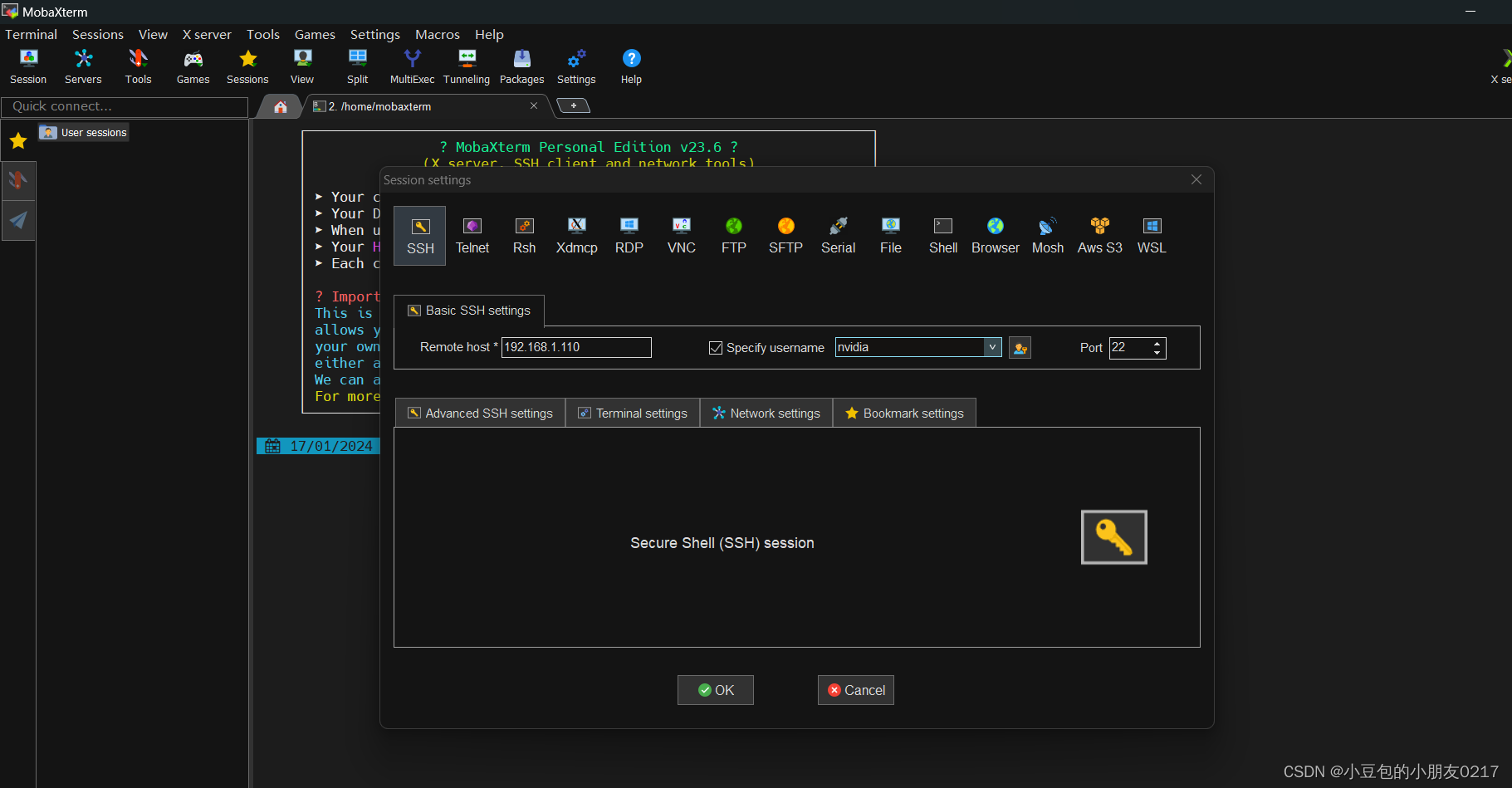Image resolution: width=1512 pixels, height=788 pixels.
Task: Open the credentials manager icon beside username
Action: pos(1020,348)
